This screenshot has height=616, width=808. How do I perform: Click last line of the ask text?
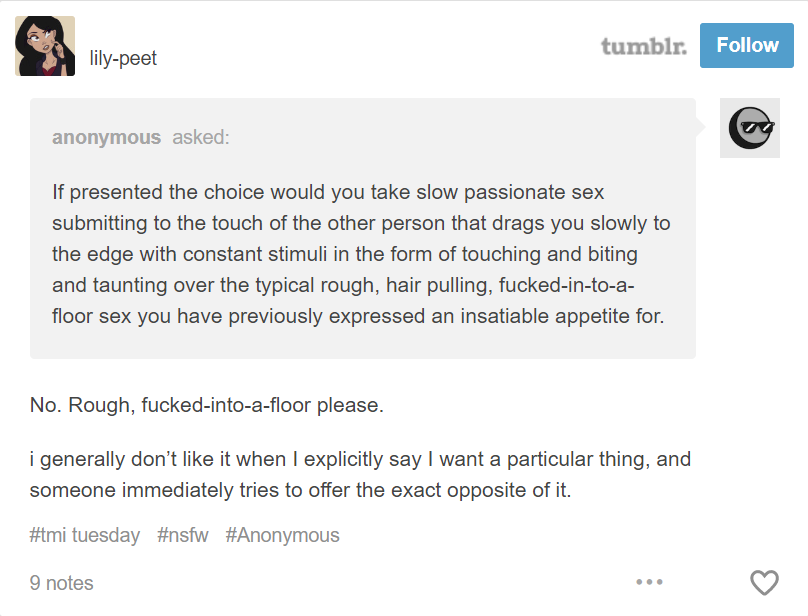[358, 316]
